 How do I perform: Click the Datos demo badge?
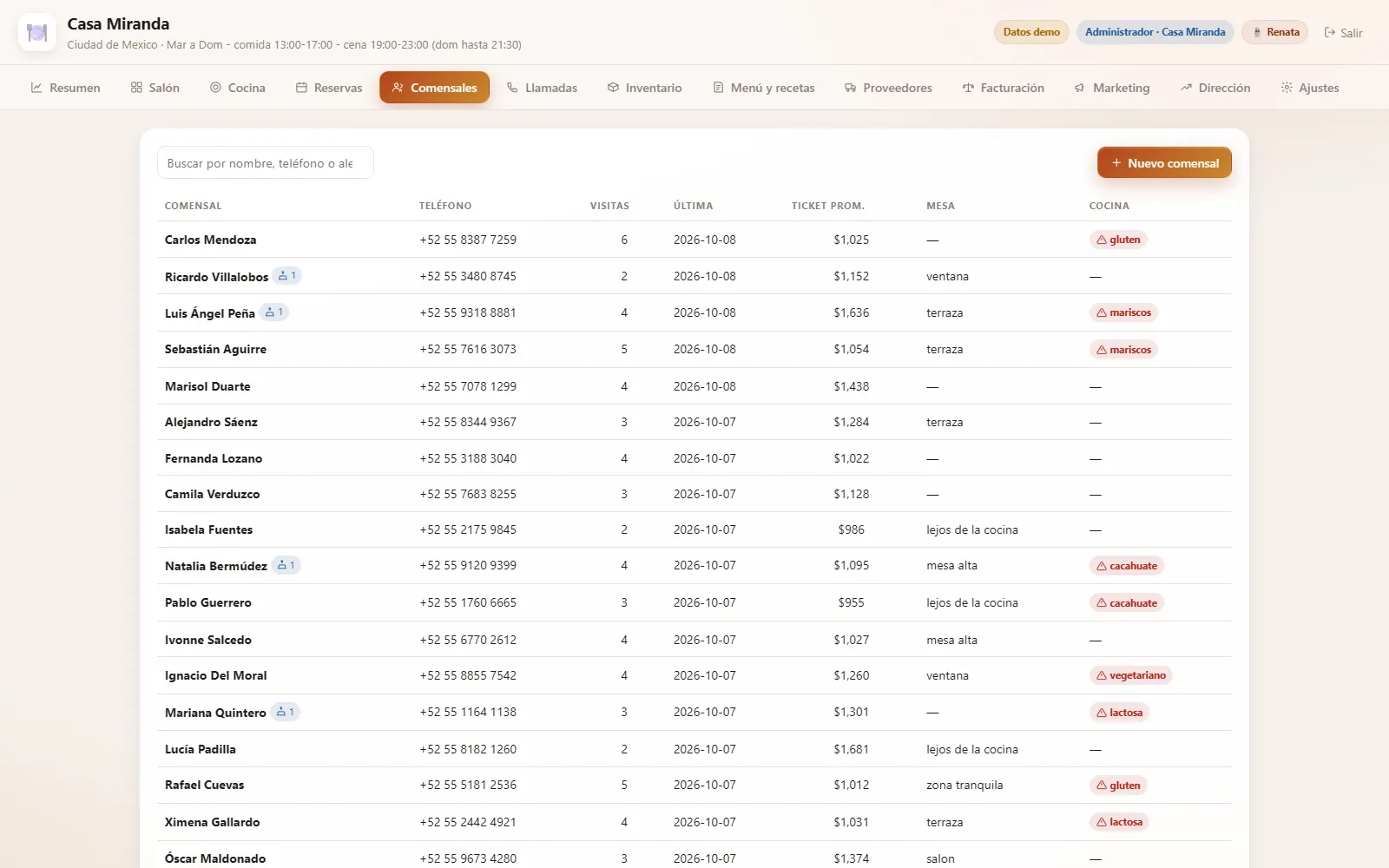(1031, 32)
